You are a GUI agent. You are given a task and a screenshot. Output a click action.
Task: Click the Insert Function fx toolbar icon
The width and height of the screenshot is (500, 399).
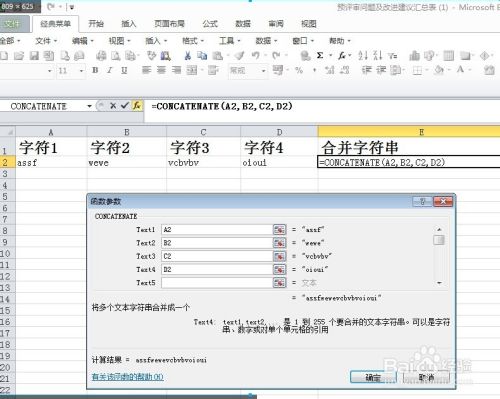342,56
